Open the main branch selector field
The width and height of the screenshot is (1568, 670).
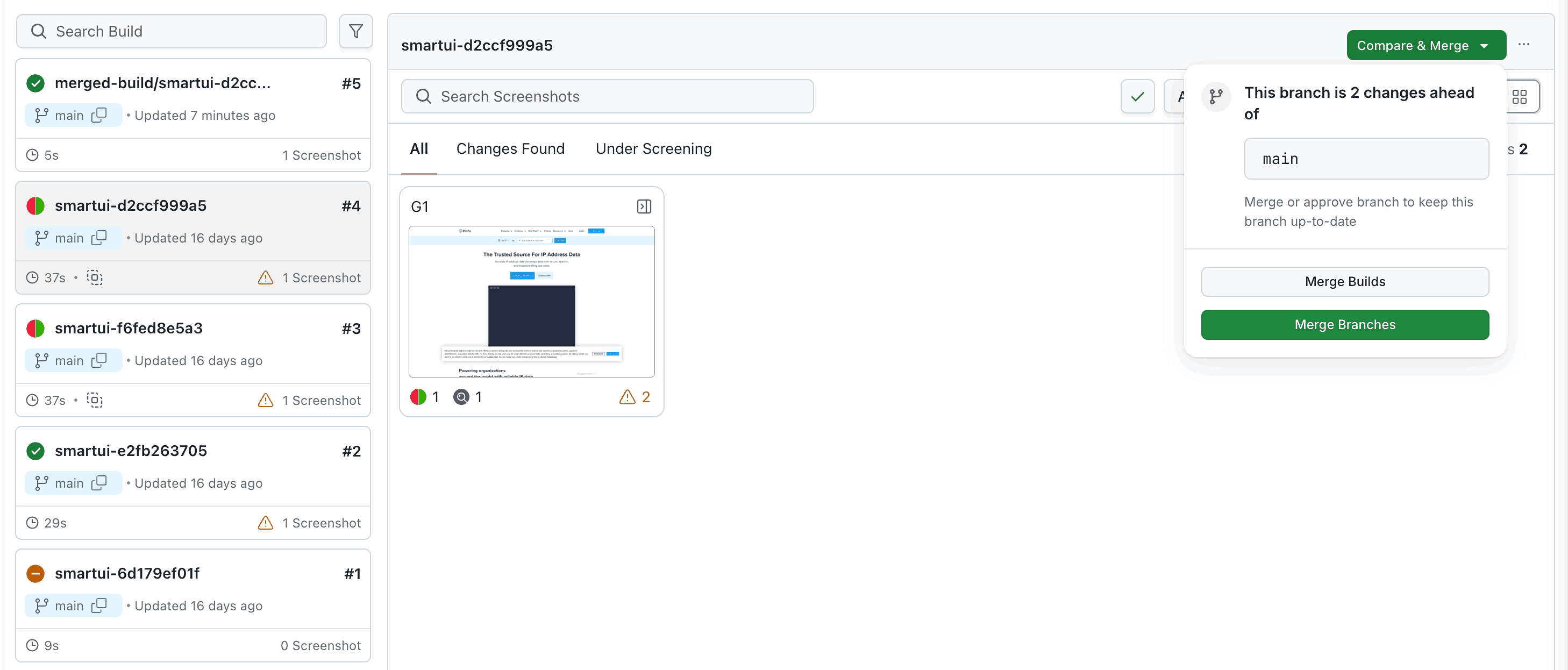coord(1366,159)
